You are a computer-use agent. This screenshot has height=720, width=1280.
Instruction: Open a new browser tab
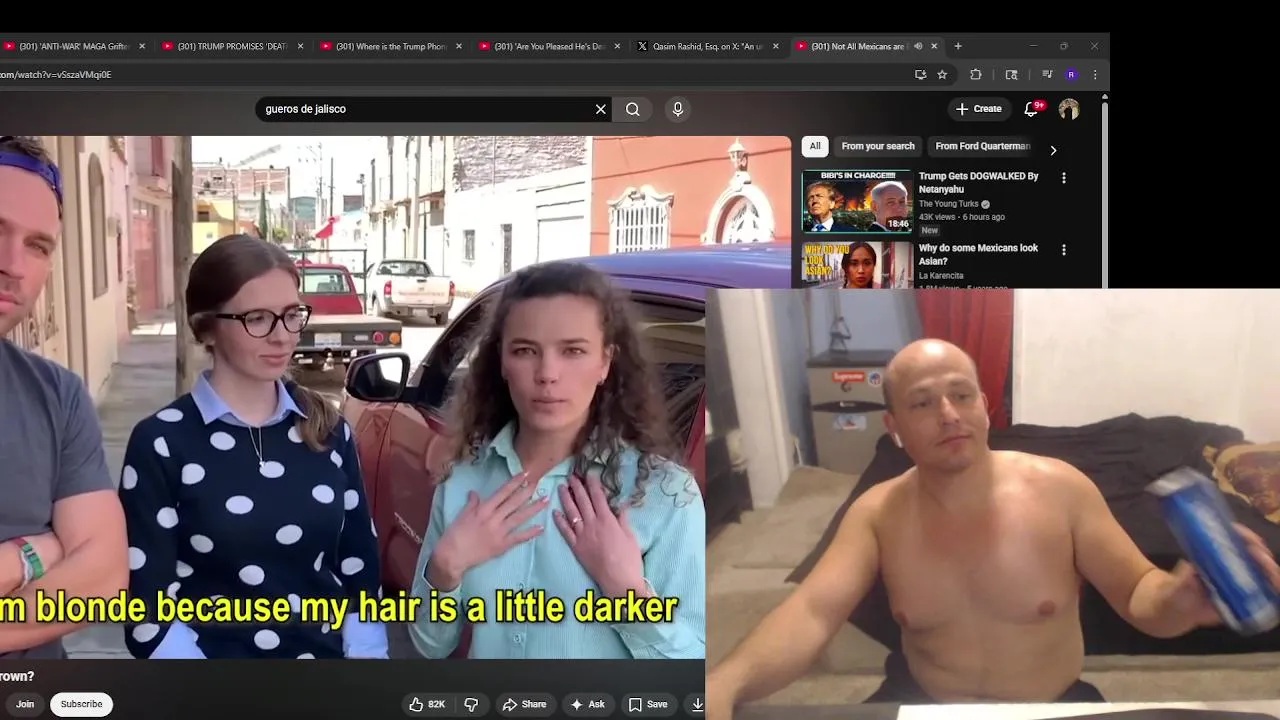pos(958,46)
